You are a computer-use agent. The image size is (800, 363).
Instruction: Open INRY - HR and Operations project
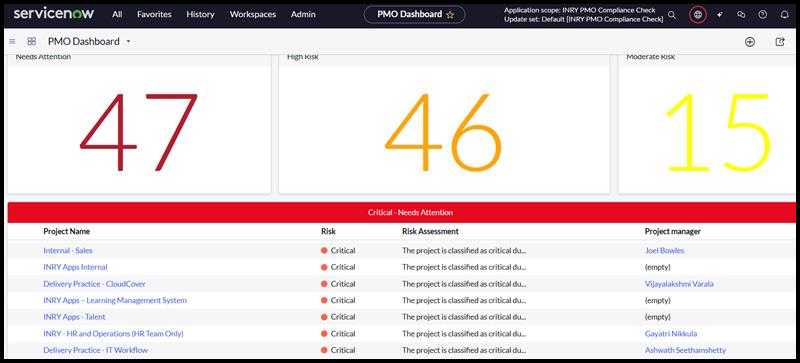[113, 333]
